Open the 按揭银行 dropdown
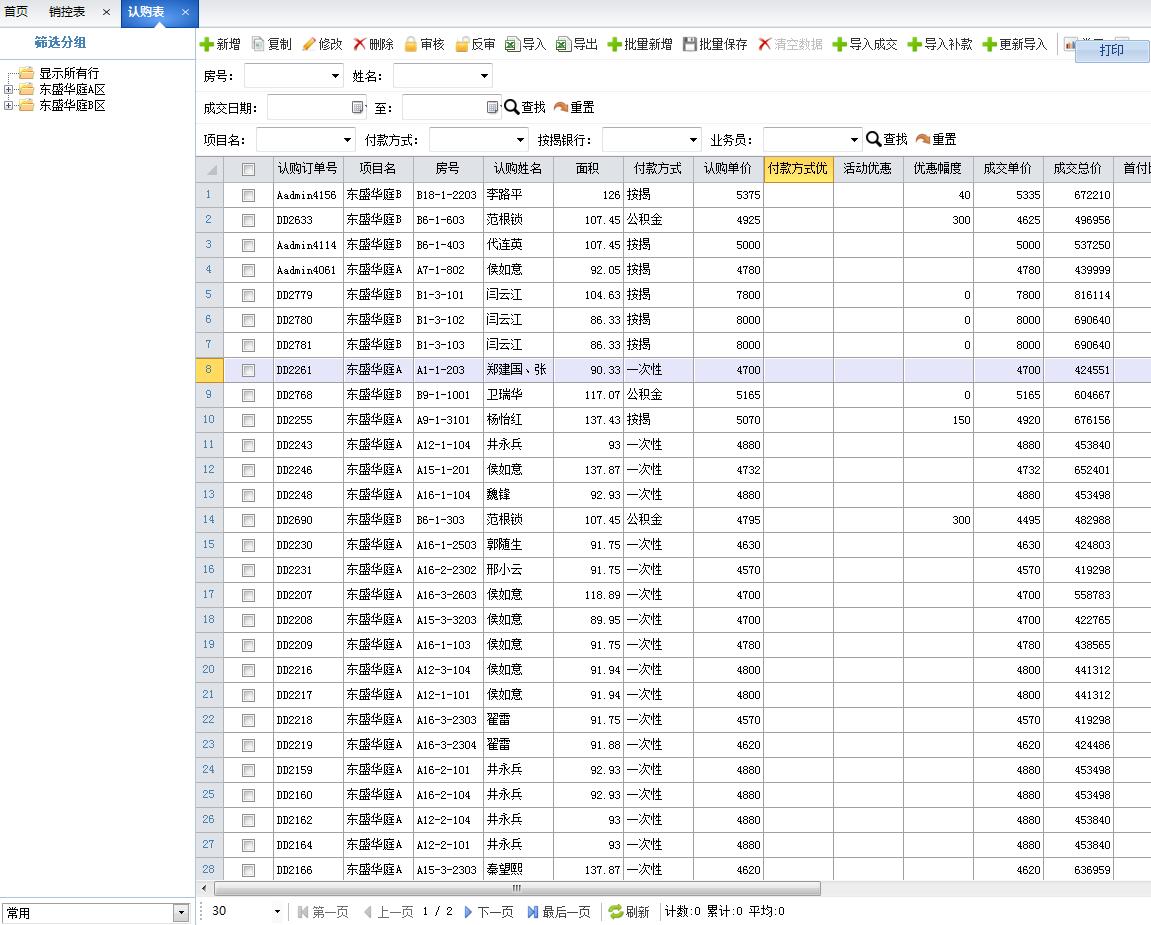1151x925 pixels. 694,139
